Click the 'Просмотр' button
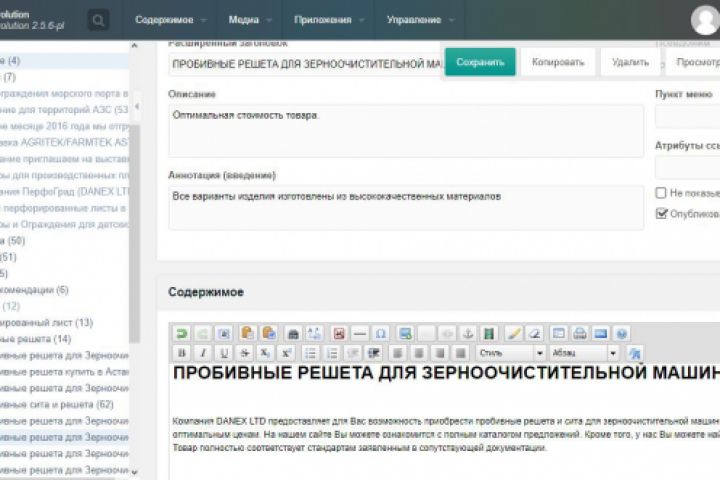The height and width of the screenshot is (480, 720). pyautogui.click(x=693, y=62)
